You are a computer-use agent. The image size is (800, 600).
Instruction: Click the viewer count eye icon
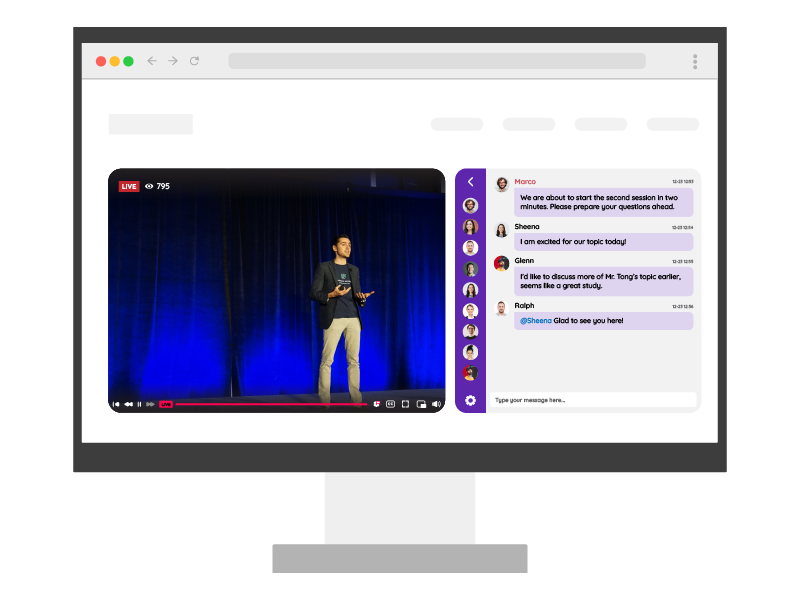150,185
